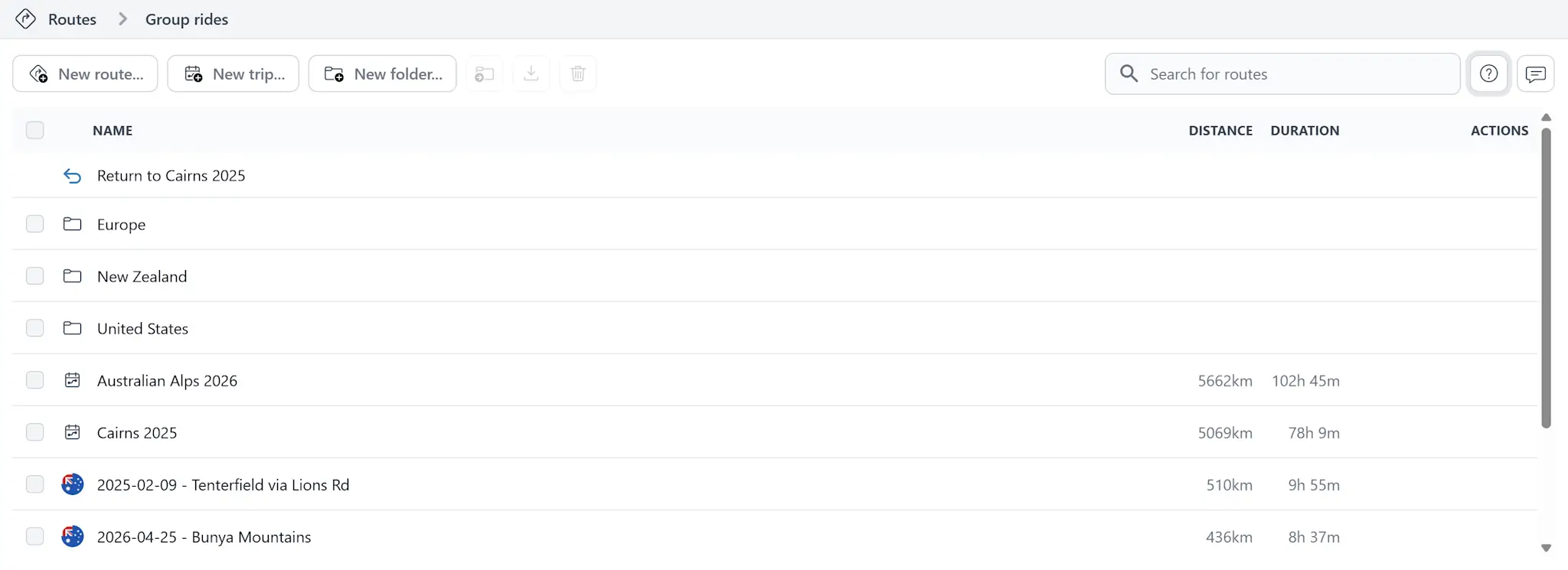
Task: Click the Return to Cairns 2025 back arrow
Action: 72,176
